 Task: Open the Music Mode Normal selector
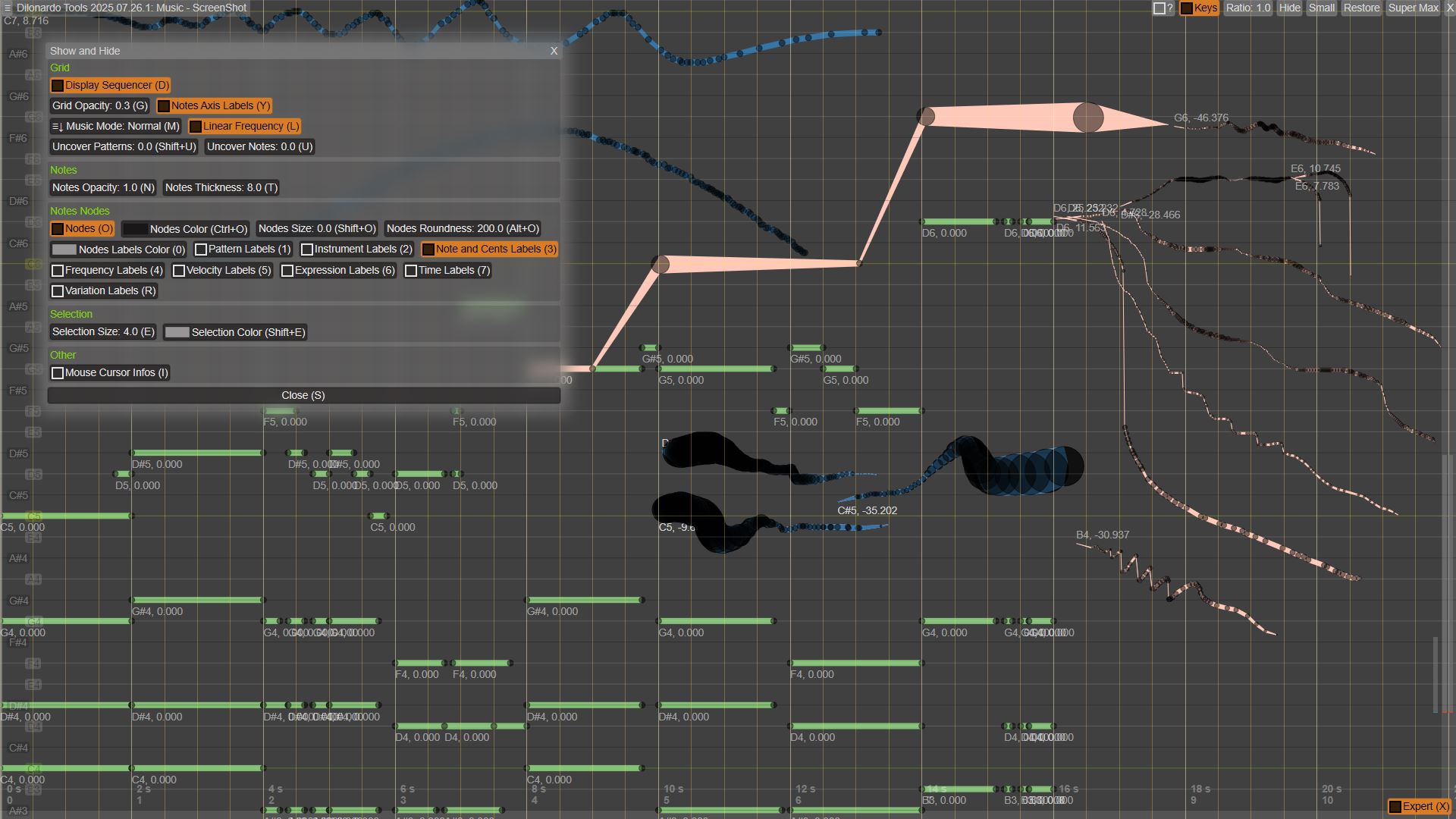tap(115, 127)
